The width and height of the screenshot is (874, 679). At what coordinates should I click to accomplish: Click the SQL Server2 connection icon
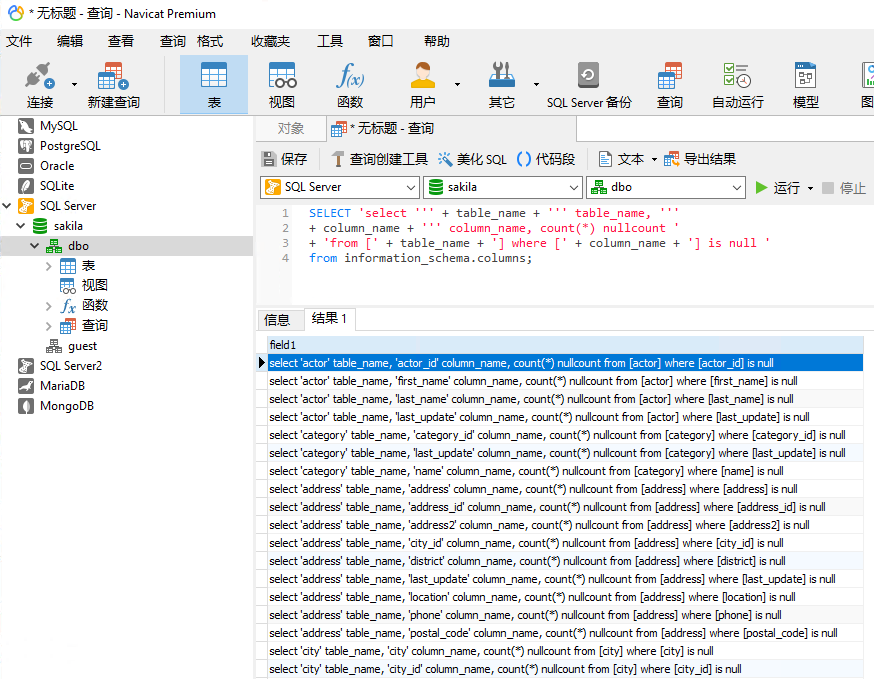[26, 366]
